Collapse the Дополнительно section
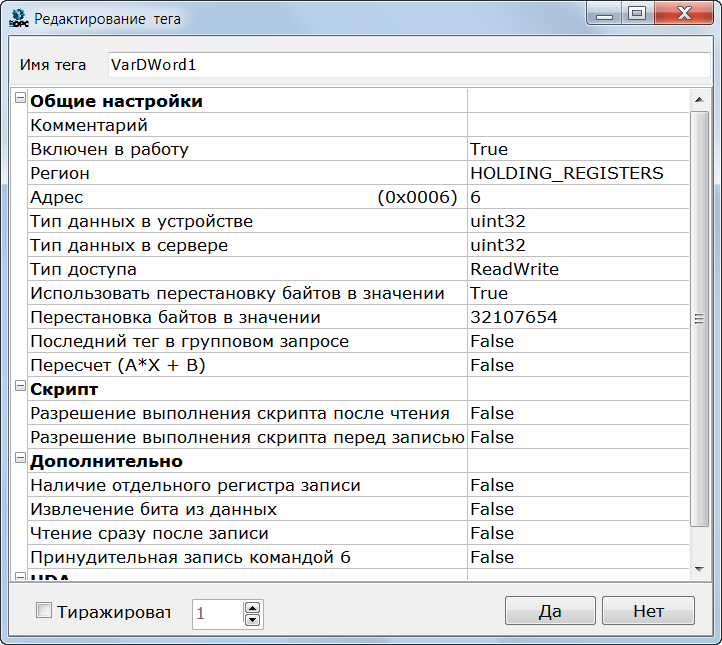This screenshot has height=645, width=722. (x=20, y=458)
